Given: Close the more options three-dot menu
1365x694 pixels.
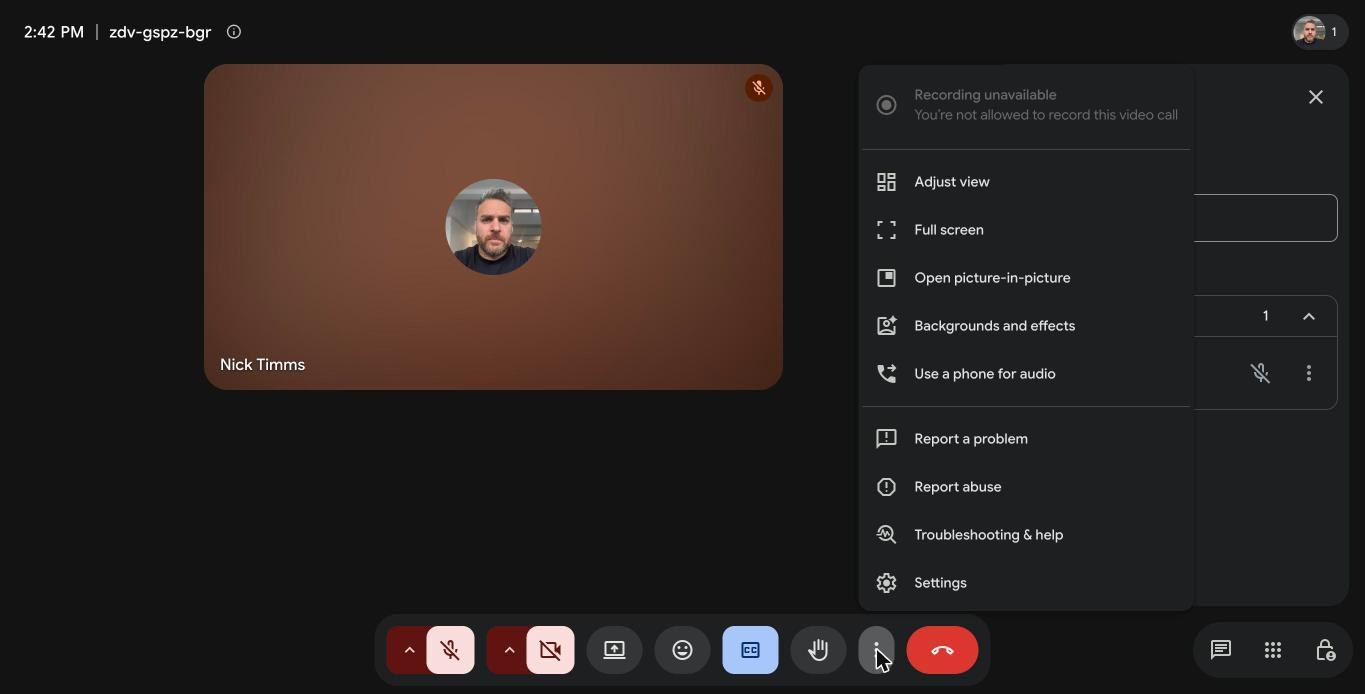Looking at the screenshot, I should pos(876,650).
